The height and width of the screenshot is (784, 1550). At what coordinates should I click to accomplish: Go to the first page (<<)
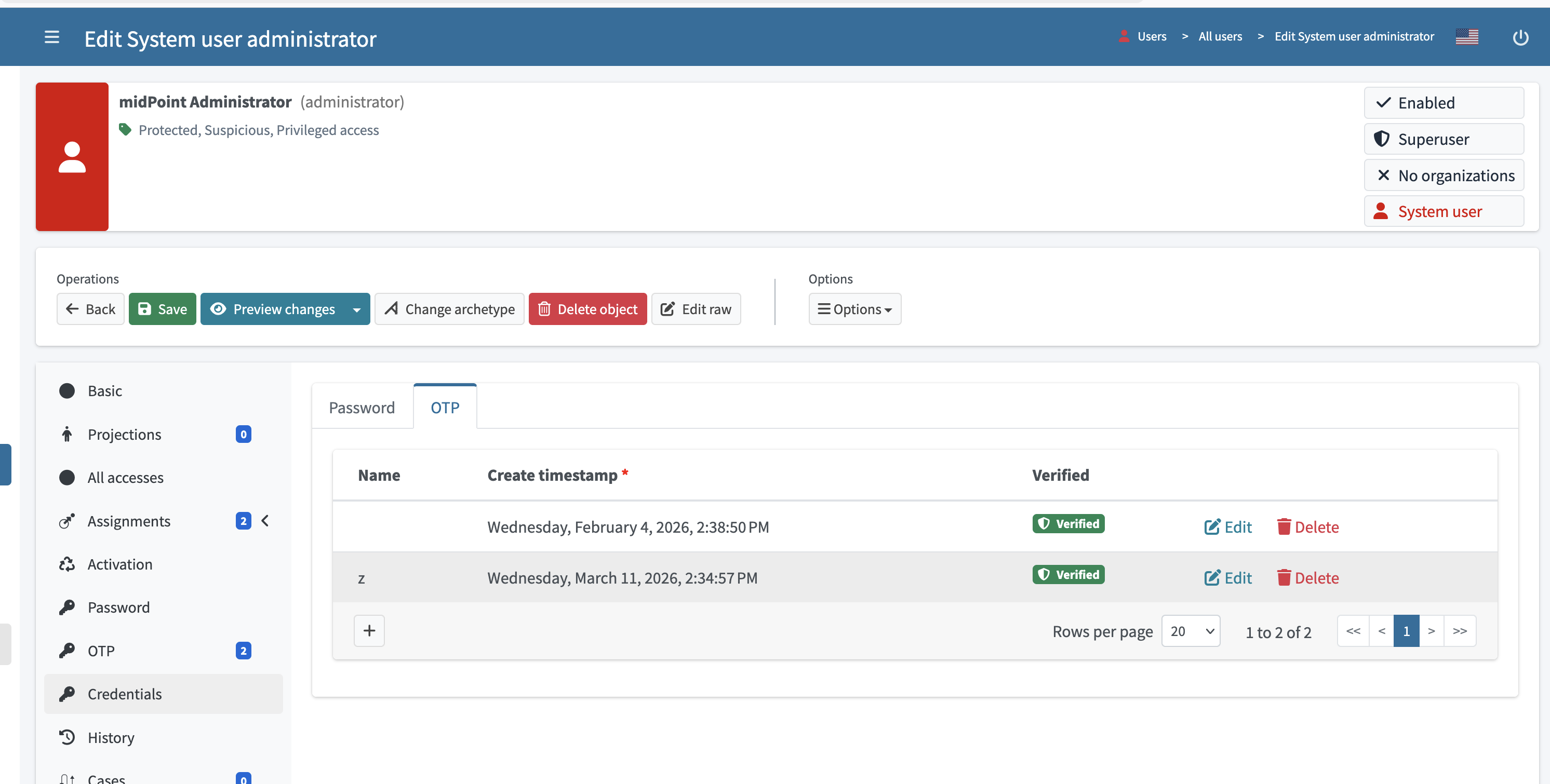tap(1353, 631)
